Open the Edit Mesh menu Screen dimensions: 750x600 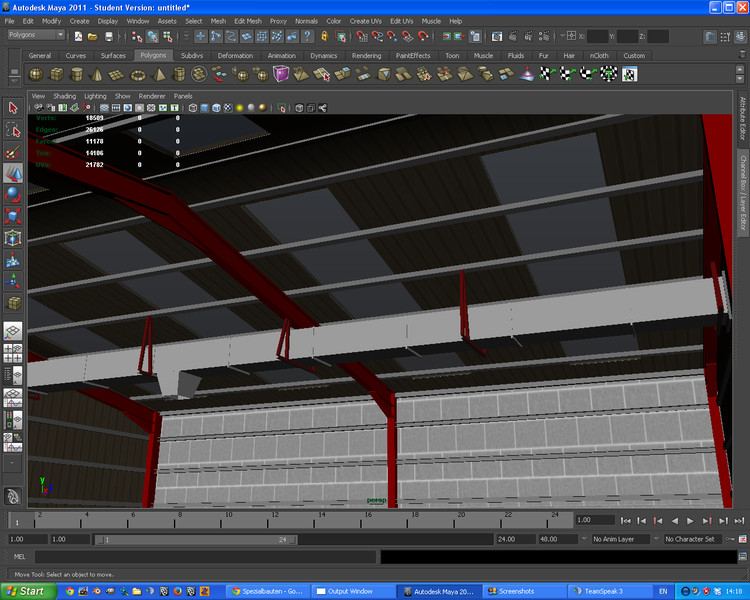click(x=248, y=21)
